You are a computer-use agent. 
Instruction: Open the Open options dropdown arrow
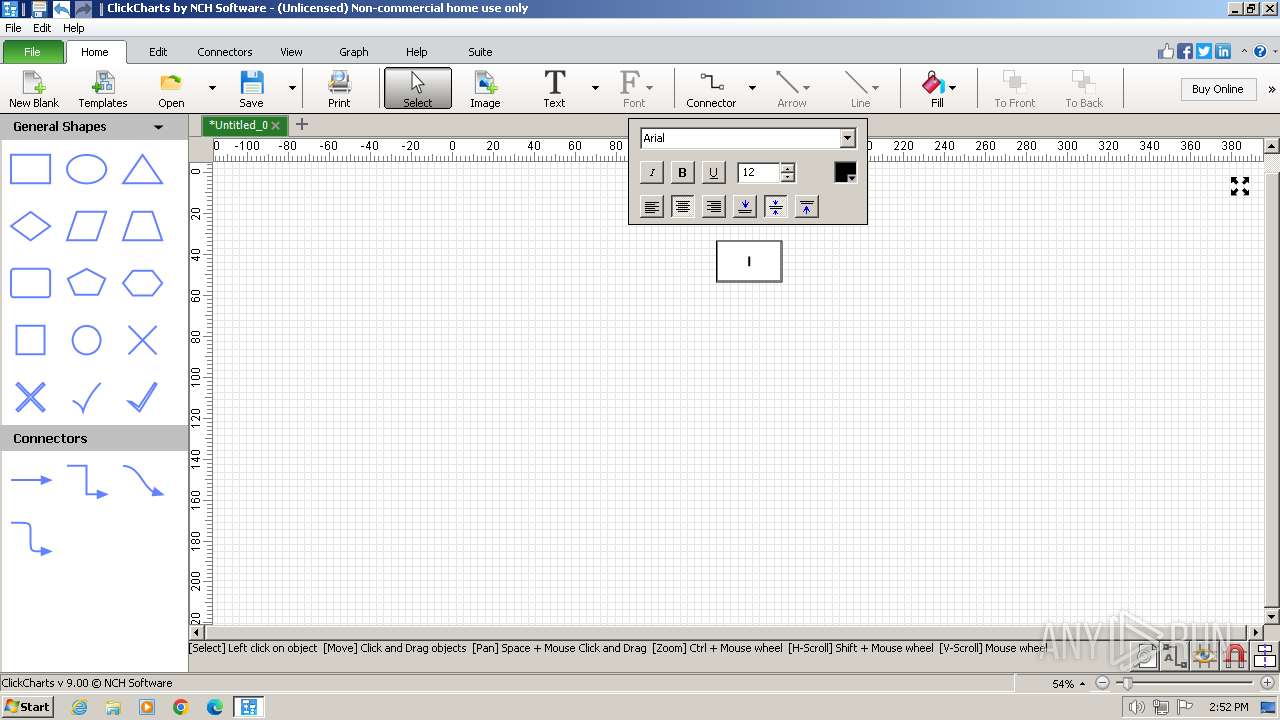click(212, 88)
